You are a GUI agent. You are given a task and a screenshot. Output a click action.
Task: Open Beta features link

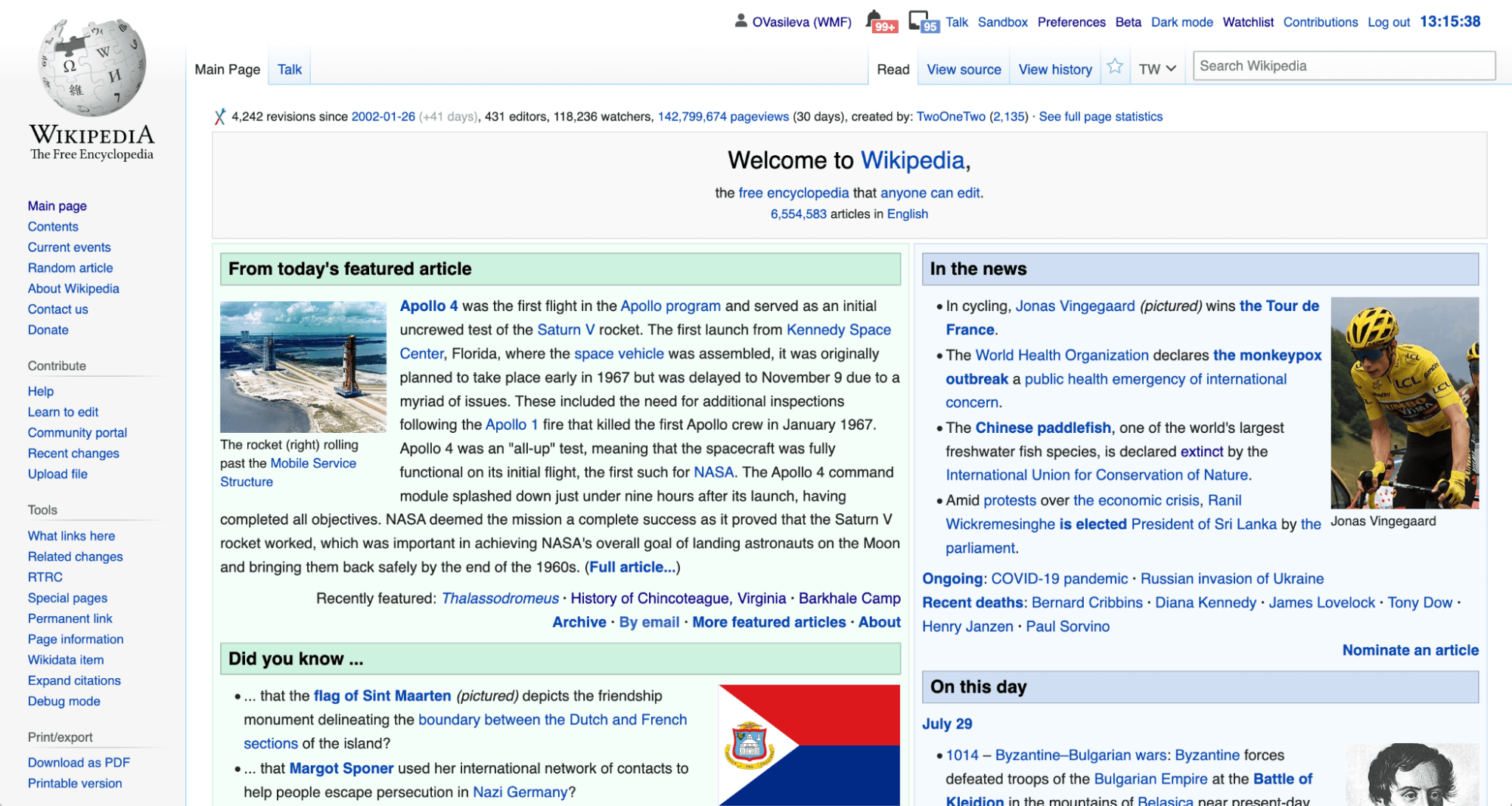coord(1128,22)
